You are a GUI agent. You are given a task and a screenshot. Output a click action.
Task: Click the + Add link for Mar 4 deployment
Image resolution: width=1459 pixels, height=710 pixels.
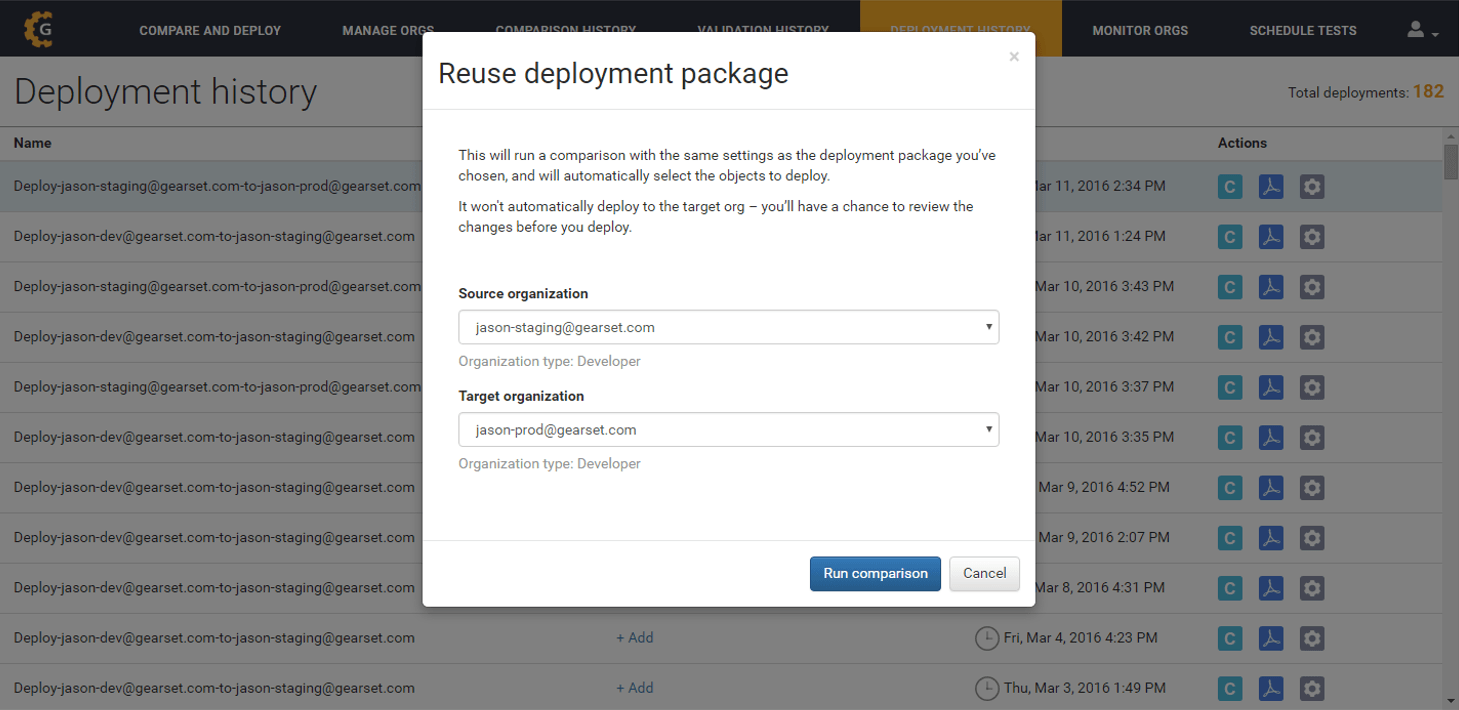coord(635,638)
